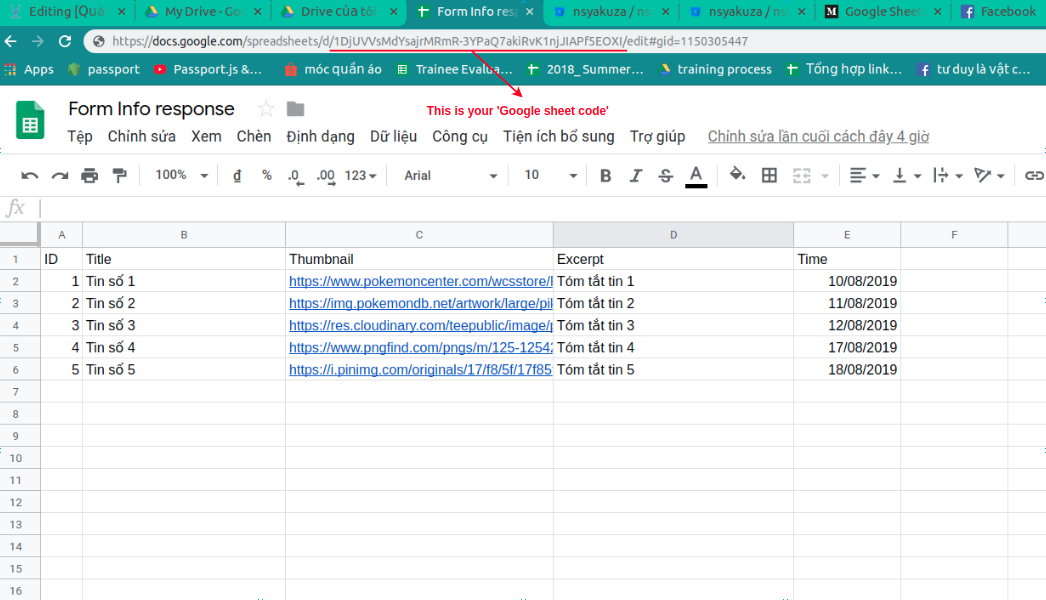
Task: Open the Apps bookmarks shortcut
Action: pos(29,69)
